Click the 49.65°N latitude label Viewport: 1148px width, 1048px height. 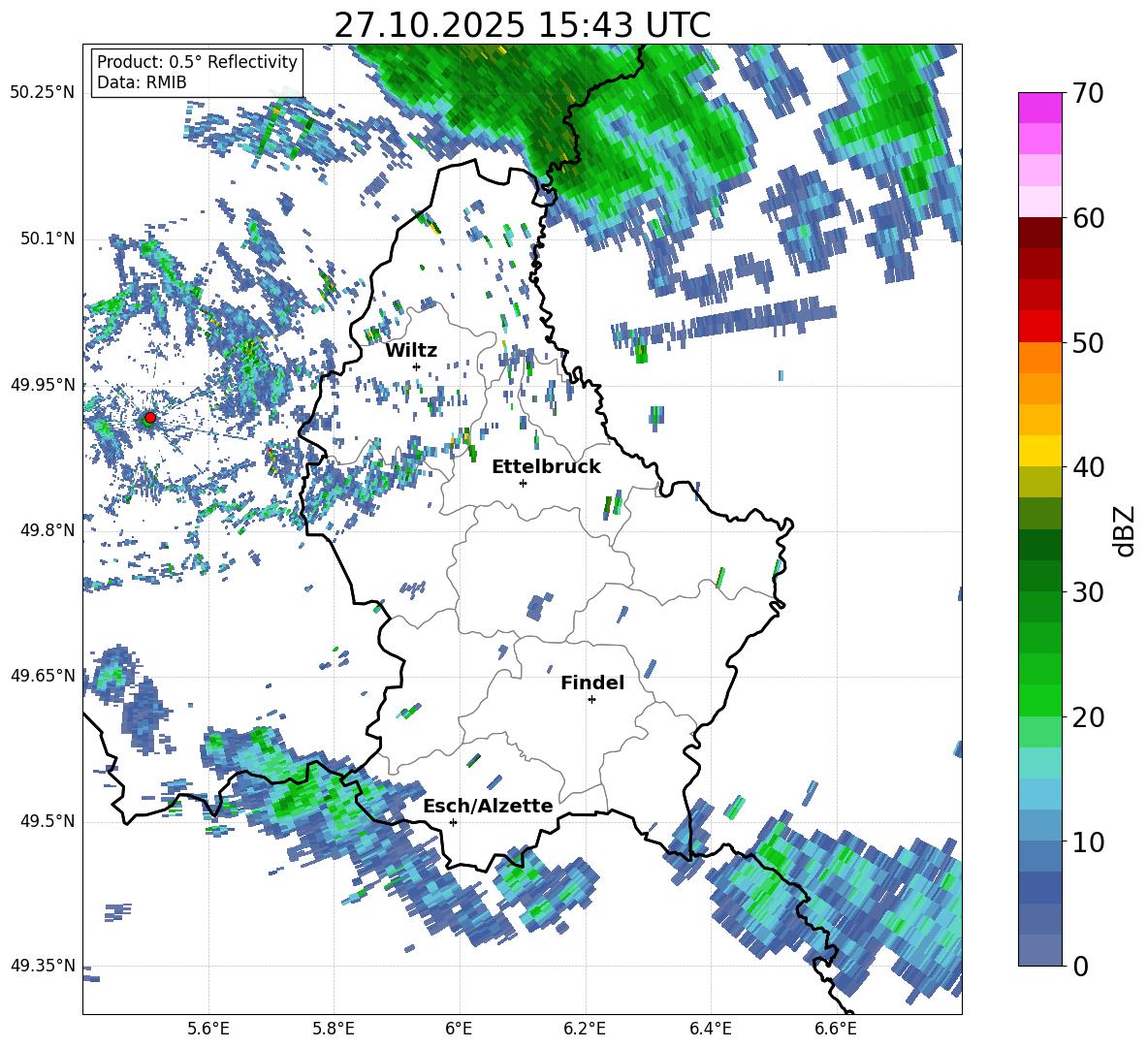tap(43, 675)
